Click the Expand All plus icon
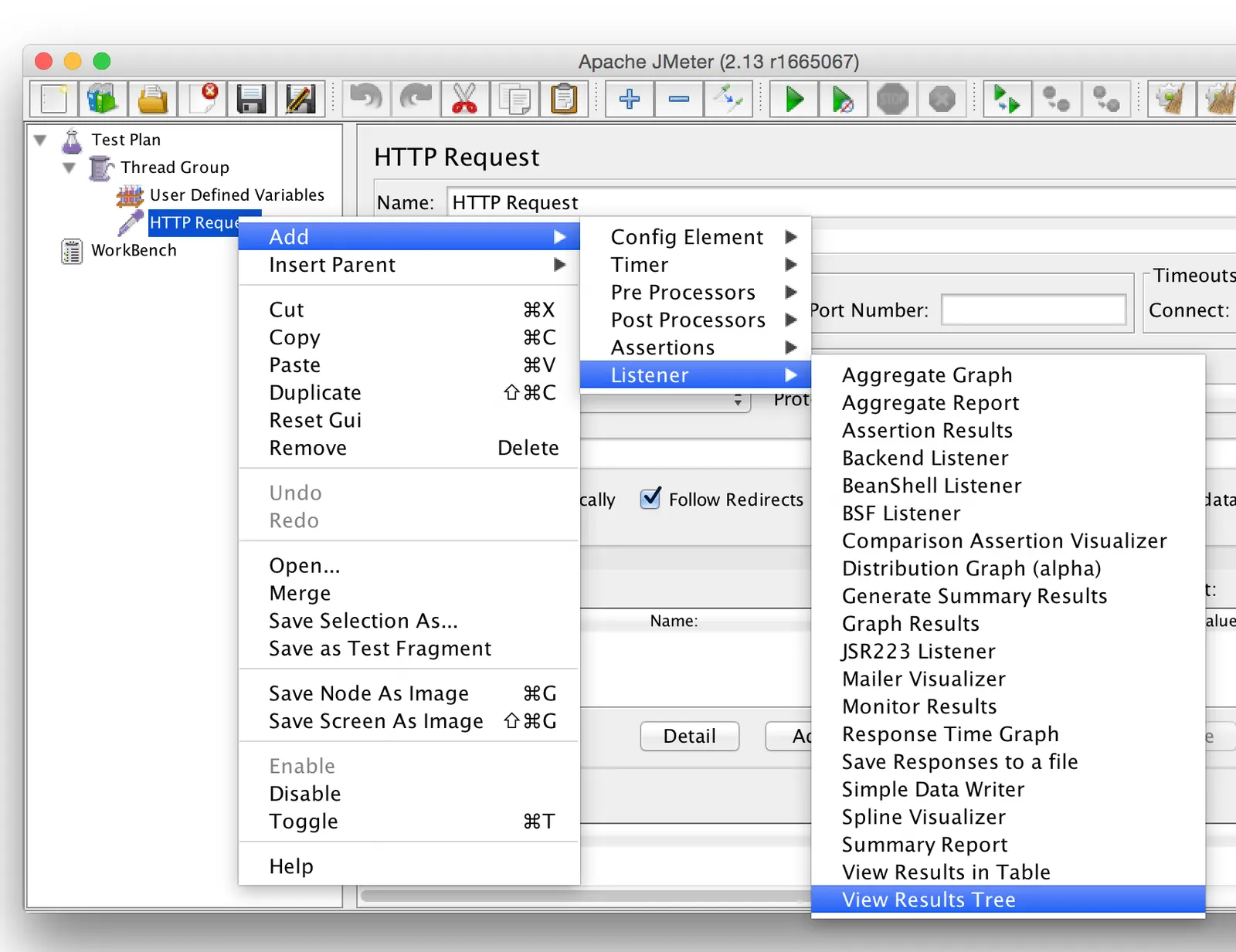 click(x=630, y=99)
